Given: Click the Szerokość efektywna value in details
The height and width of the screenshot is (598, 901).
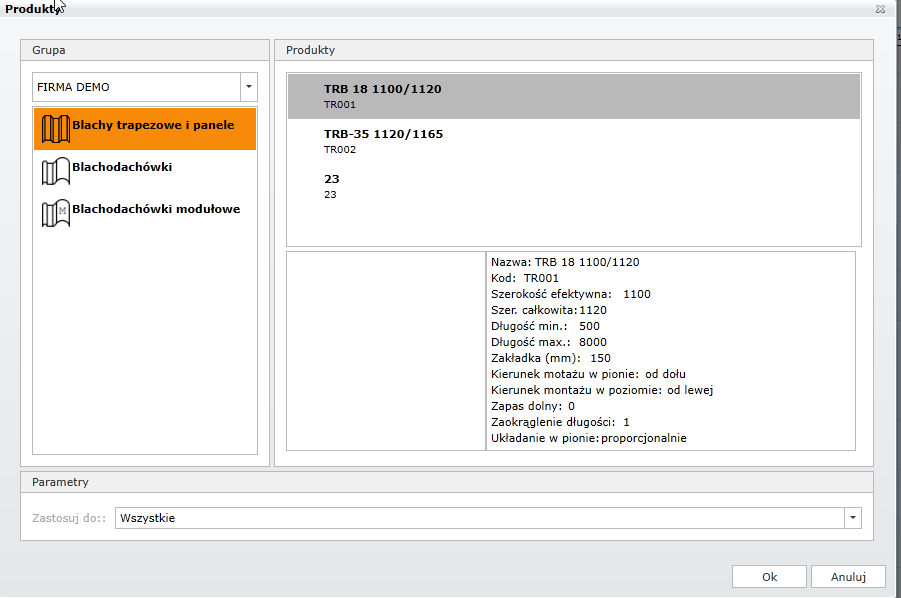Looking at the screenshot, I should coord(636,294).
